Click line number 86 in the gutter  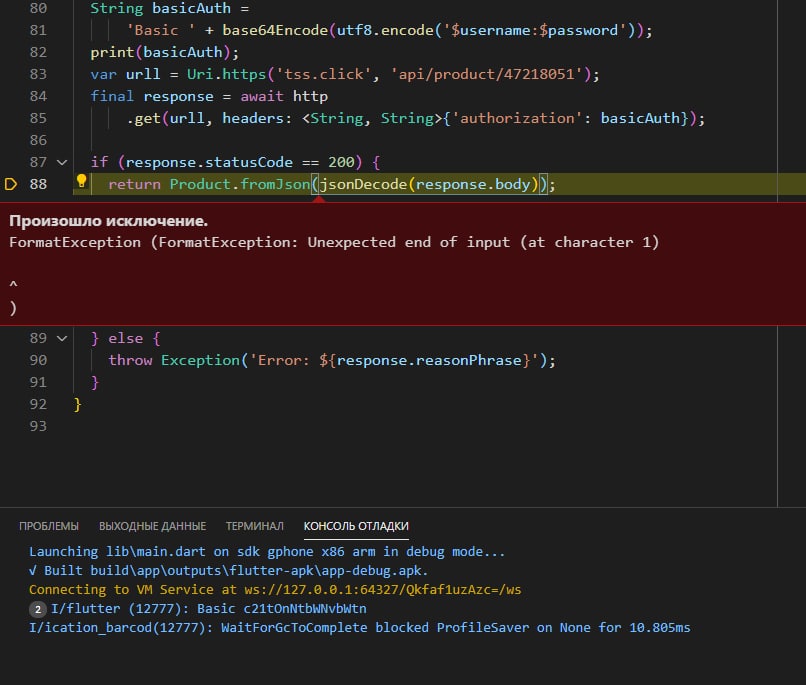pyautogui.click(x=38, y=140)
